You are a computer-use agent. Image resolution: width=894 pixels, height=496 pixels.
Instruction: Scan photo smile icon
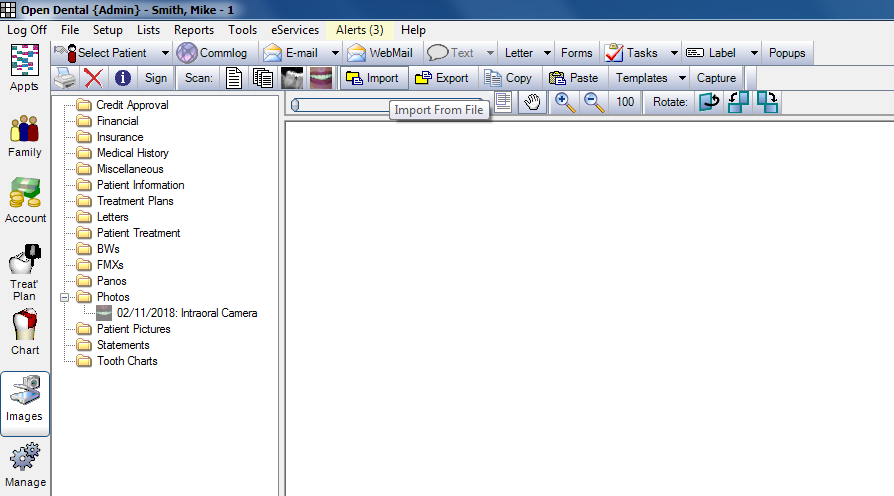point(321,78)
